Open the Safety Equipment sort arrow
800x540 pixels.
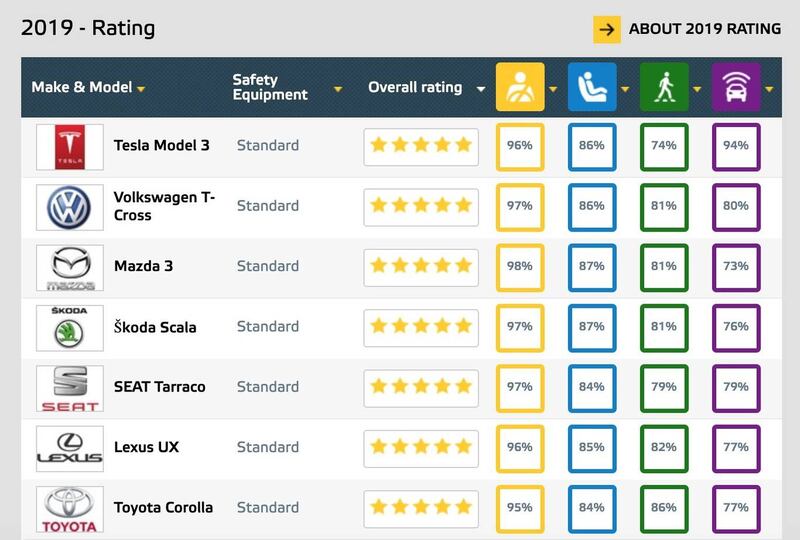(338, 89)
